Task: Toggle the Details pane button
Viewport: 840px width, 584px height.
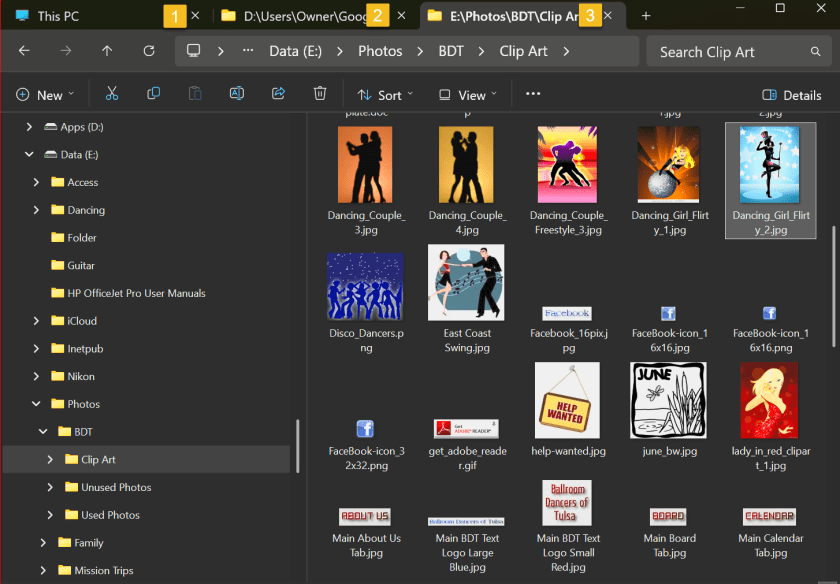Action: (x=791, y=95)
